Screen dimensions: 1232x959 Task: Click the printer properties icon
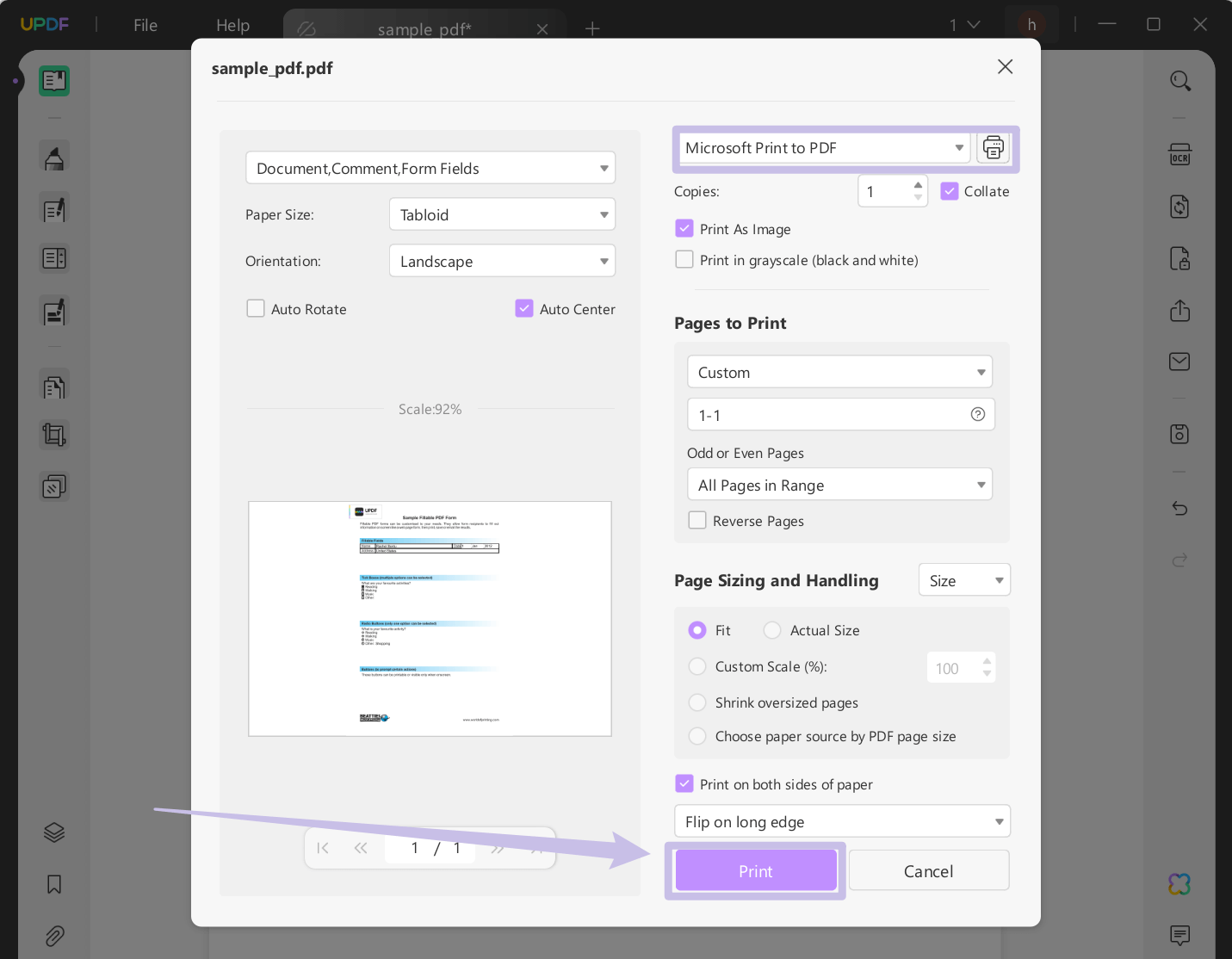993,148
